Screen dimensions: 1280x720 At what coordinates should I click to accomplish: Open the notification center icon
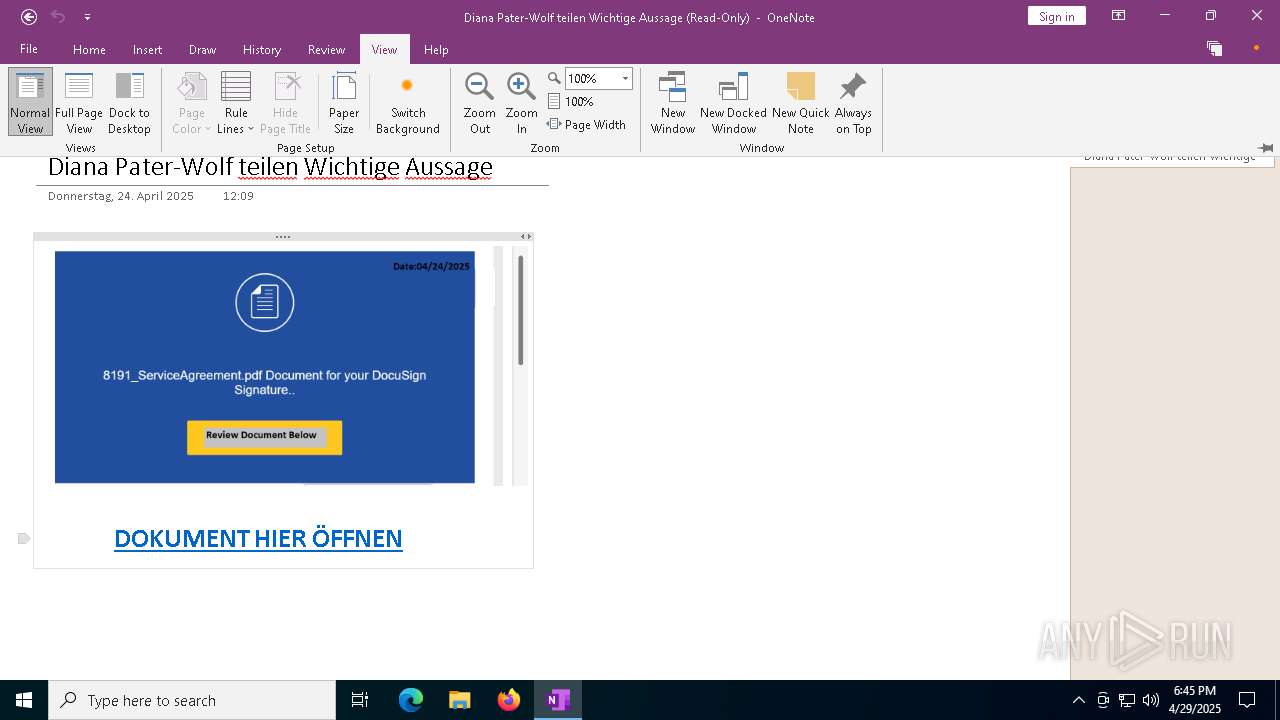pyautogui.click(x=1247, y=700)
